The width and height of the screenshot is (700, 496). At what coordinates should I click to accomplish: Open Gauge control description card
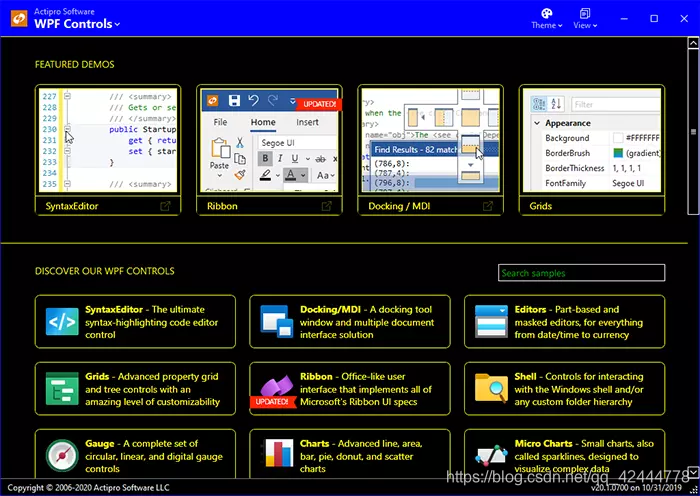click(x=135, y=454)
